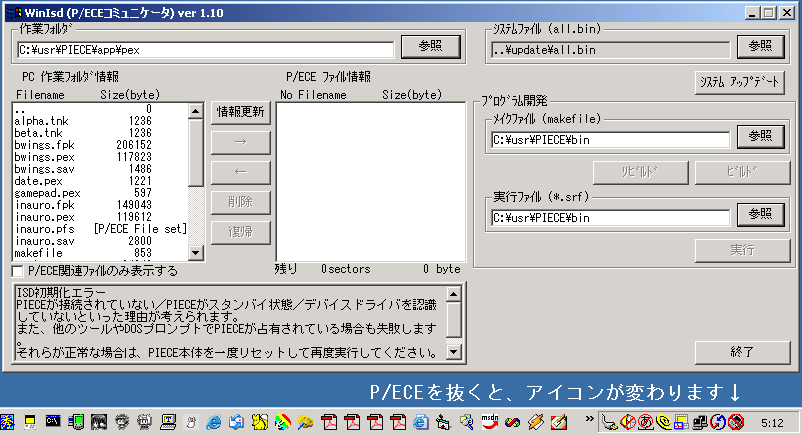Click 参照 beside the makefile path
802x435 pixels.
pyautogui.click(x=761, y=136)
